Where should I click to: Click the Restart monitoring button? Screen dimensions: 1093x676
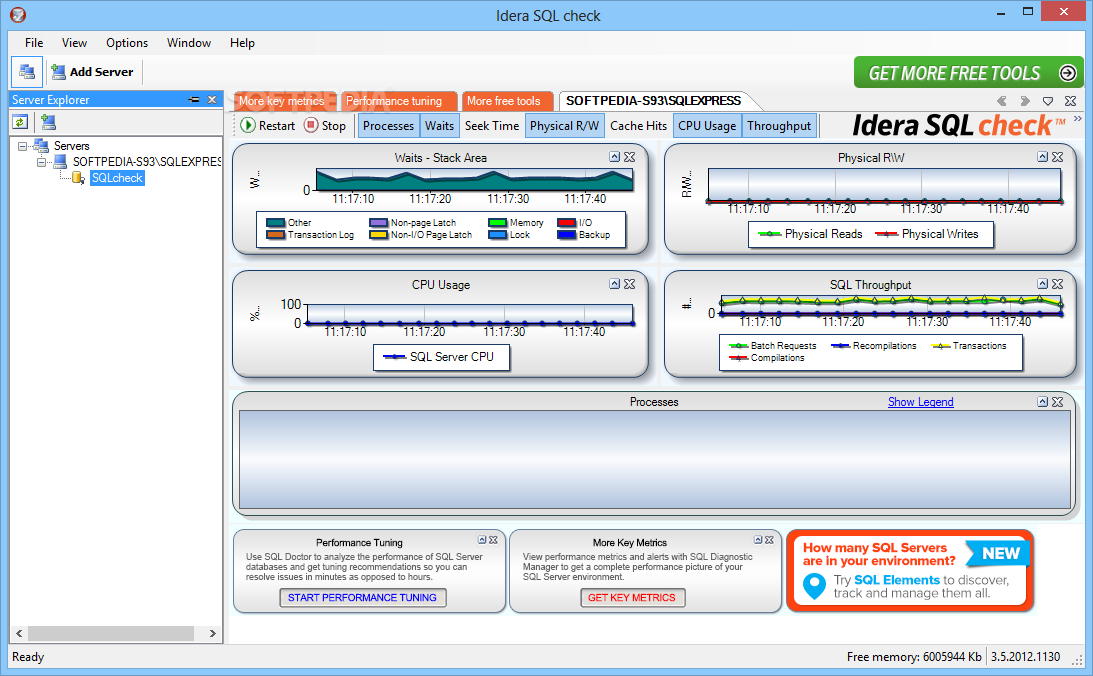268,125
